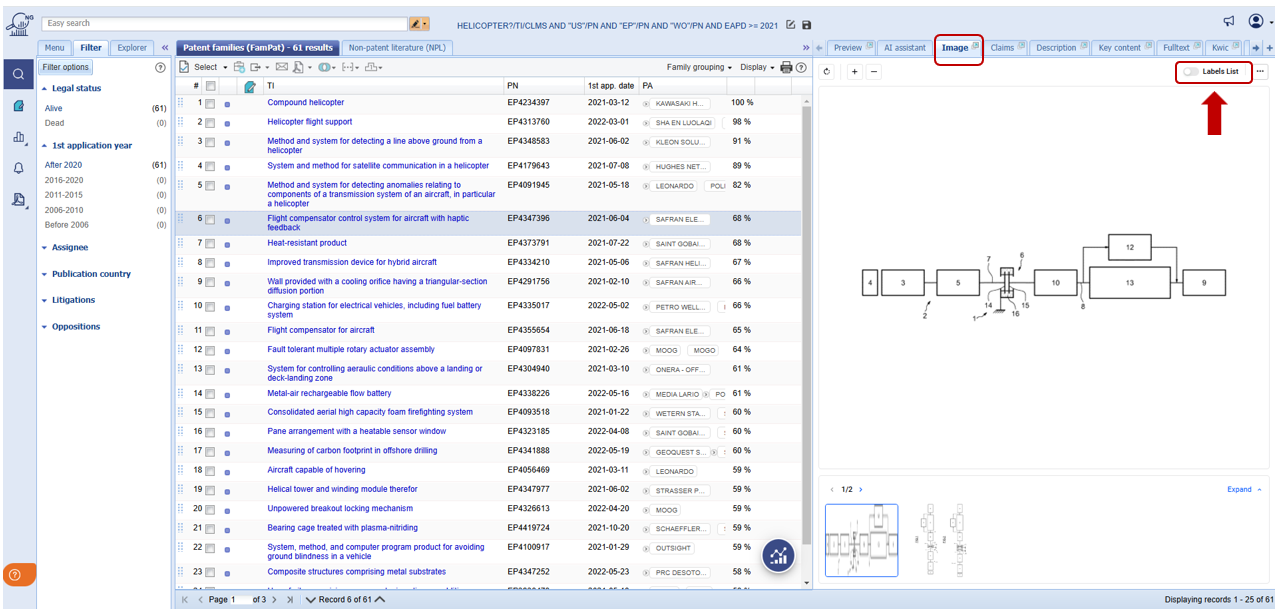Click the edit query icon next to the query string
Screen dimensions: 1280x612
(791, 24)
